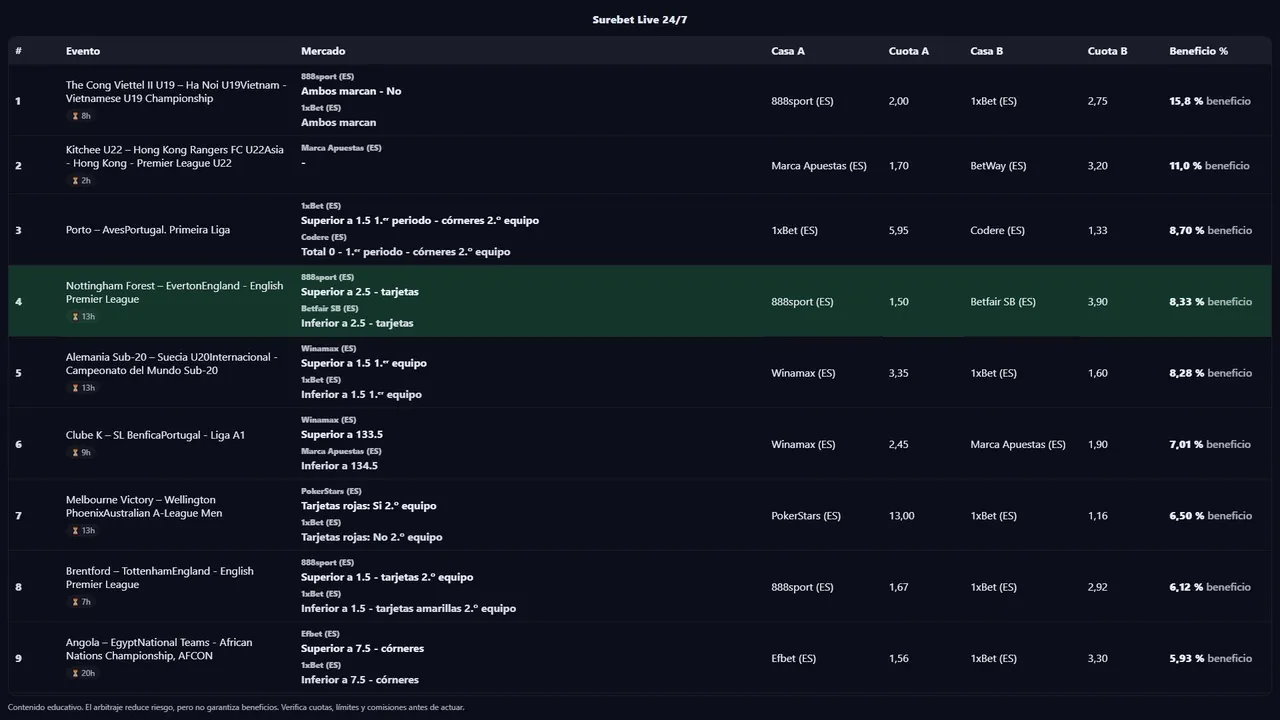
Task: Click the hourglass icon under Nottingham Forest – Everton
Action: click(x=75, y=317)
